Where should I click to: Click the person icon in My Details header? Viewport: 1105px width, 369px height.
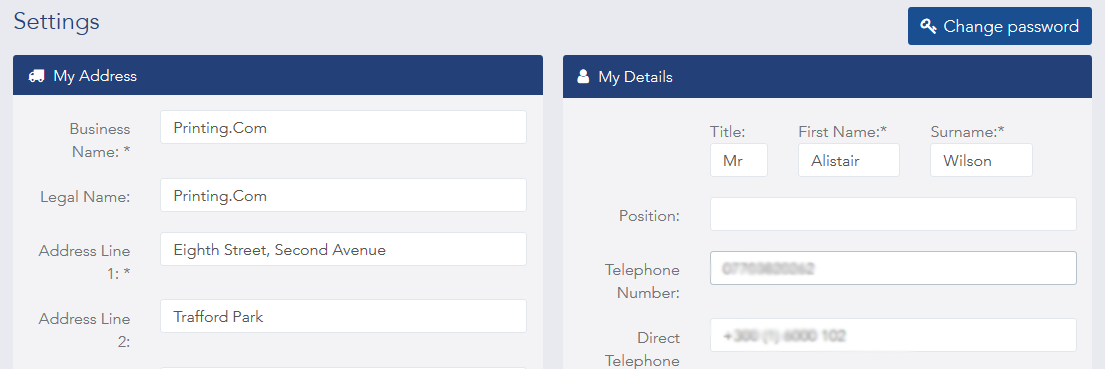[583, 77]
